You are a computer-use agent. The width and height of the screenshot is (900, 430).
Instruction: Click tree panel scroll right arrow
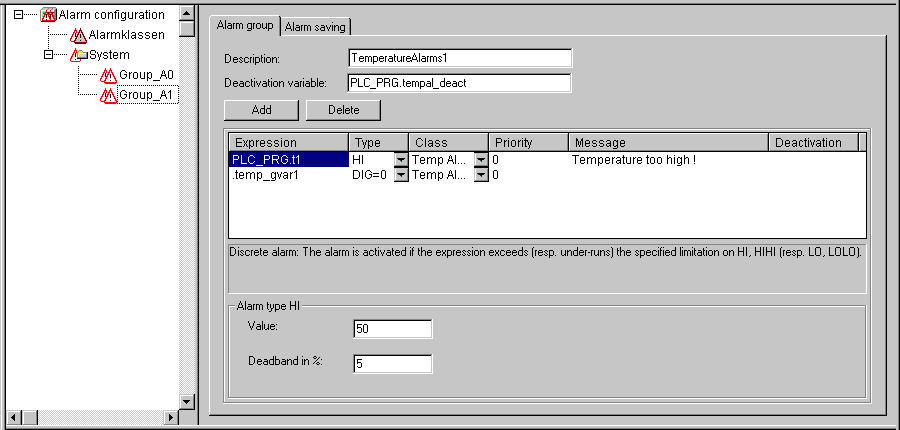[170, 417]
